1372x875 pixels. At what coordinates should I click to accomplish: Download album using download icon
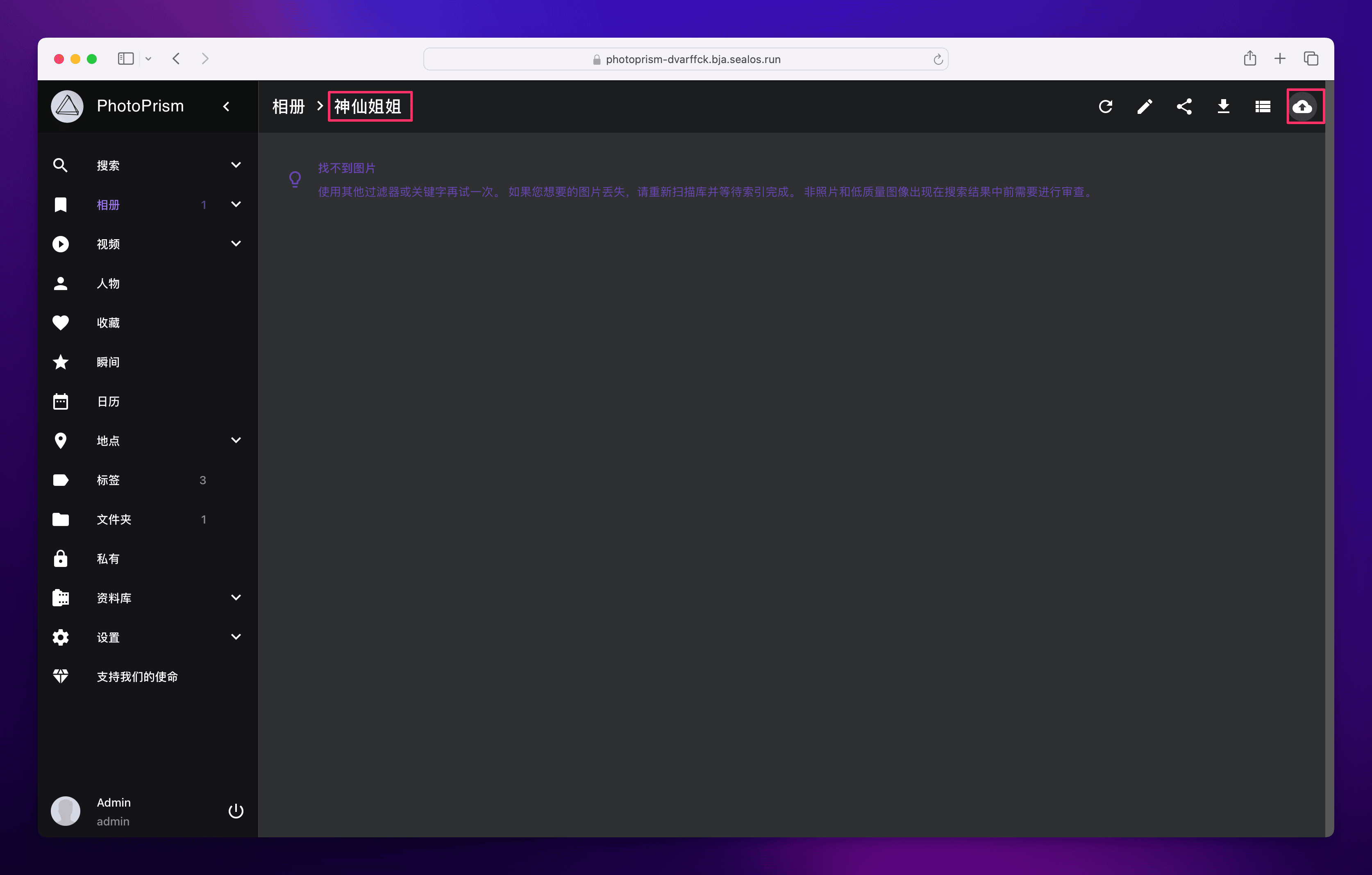tap(1223, 107)
